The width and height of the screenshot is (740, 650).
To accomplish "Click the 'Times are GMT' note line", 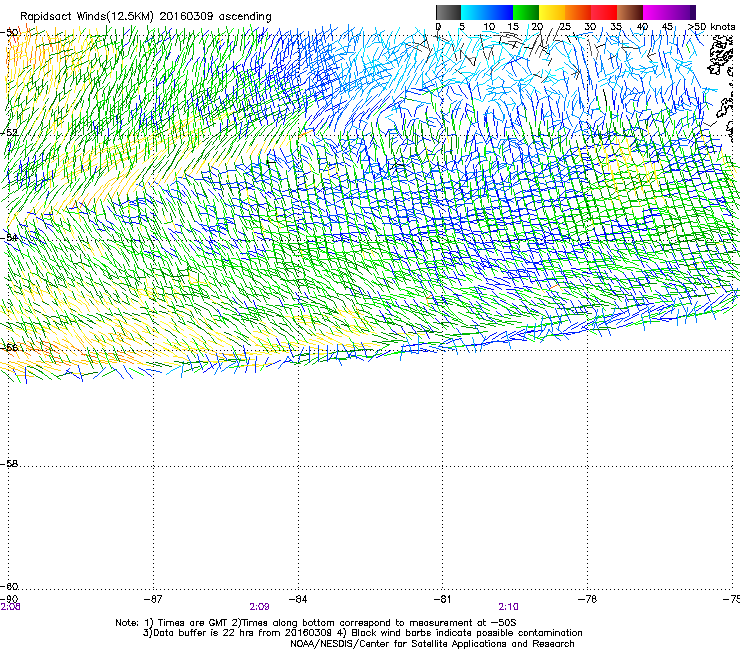I will (x=315, y=623).
